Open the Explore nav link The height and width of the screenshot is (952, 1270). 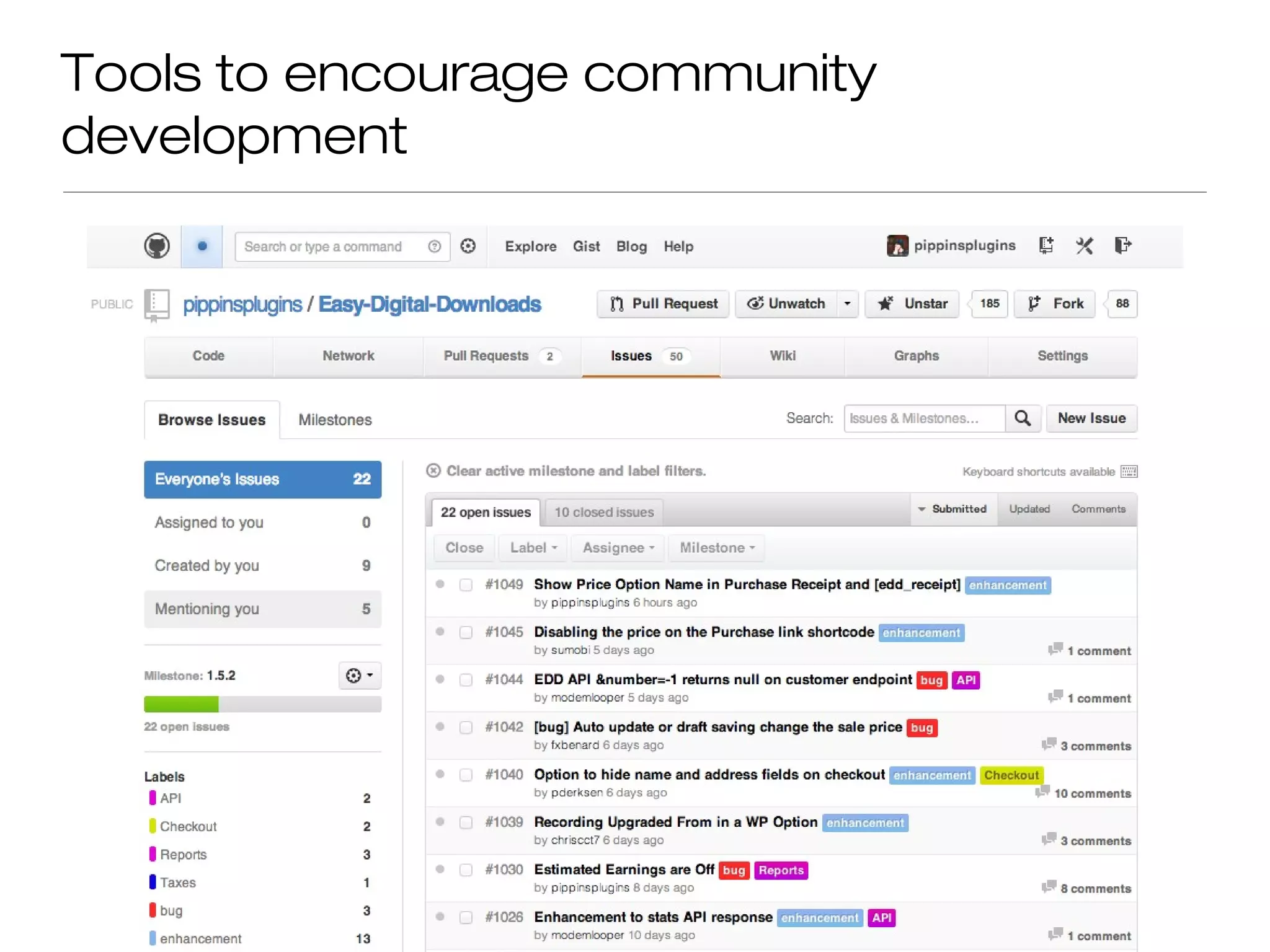(x=531, y=247)
